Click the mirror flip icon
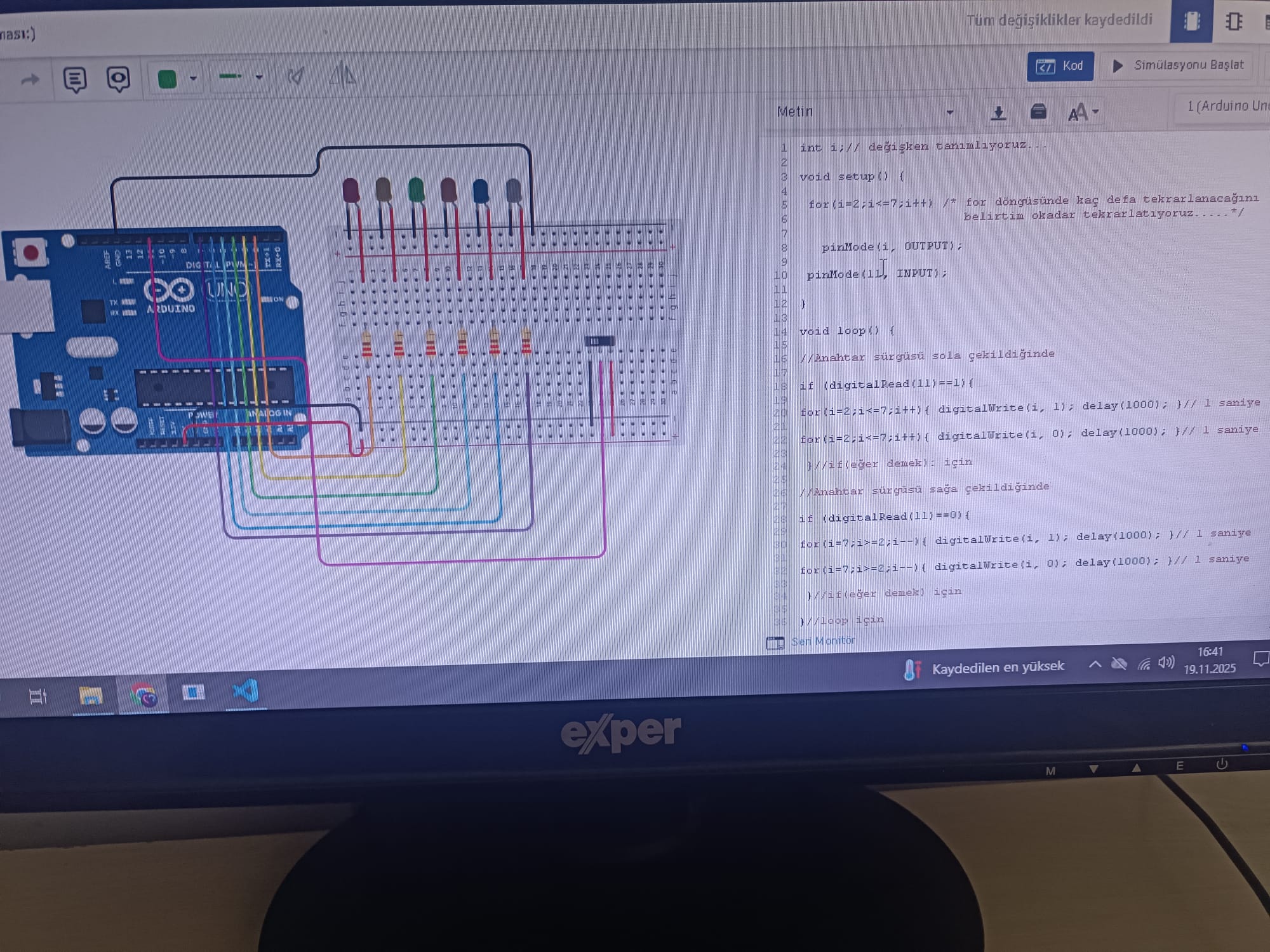Viewport: 1270px width, 952px height. [x=342, y=76]
